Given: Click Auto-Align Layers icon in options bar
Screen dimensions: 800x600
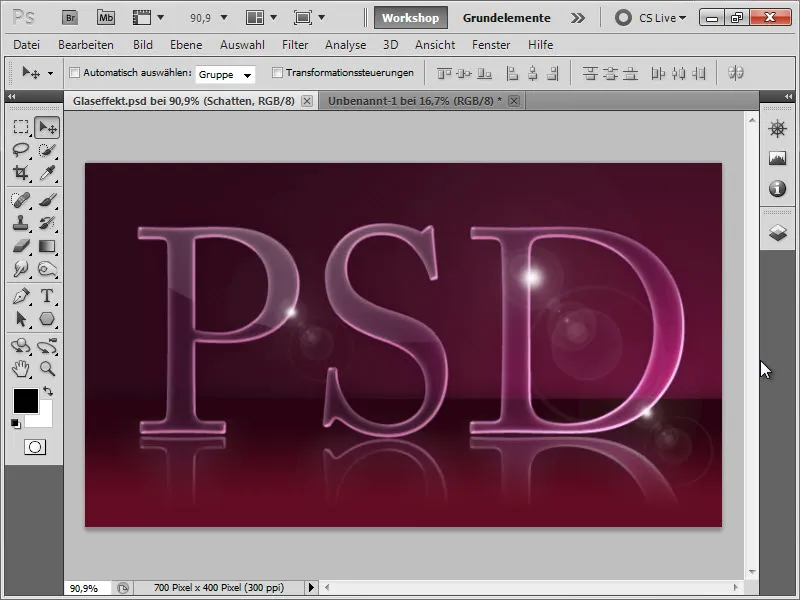Looking at the screenshot, I should (735, 73).
